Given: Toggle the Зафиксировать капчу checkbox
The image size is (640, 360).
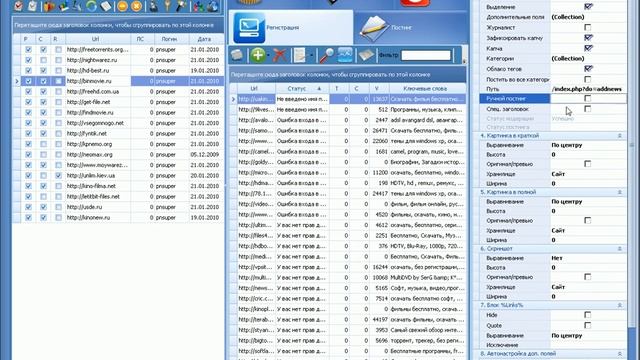Looking at the screenshot, I should click(588, 38).
